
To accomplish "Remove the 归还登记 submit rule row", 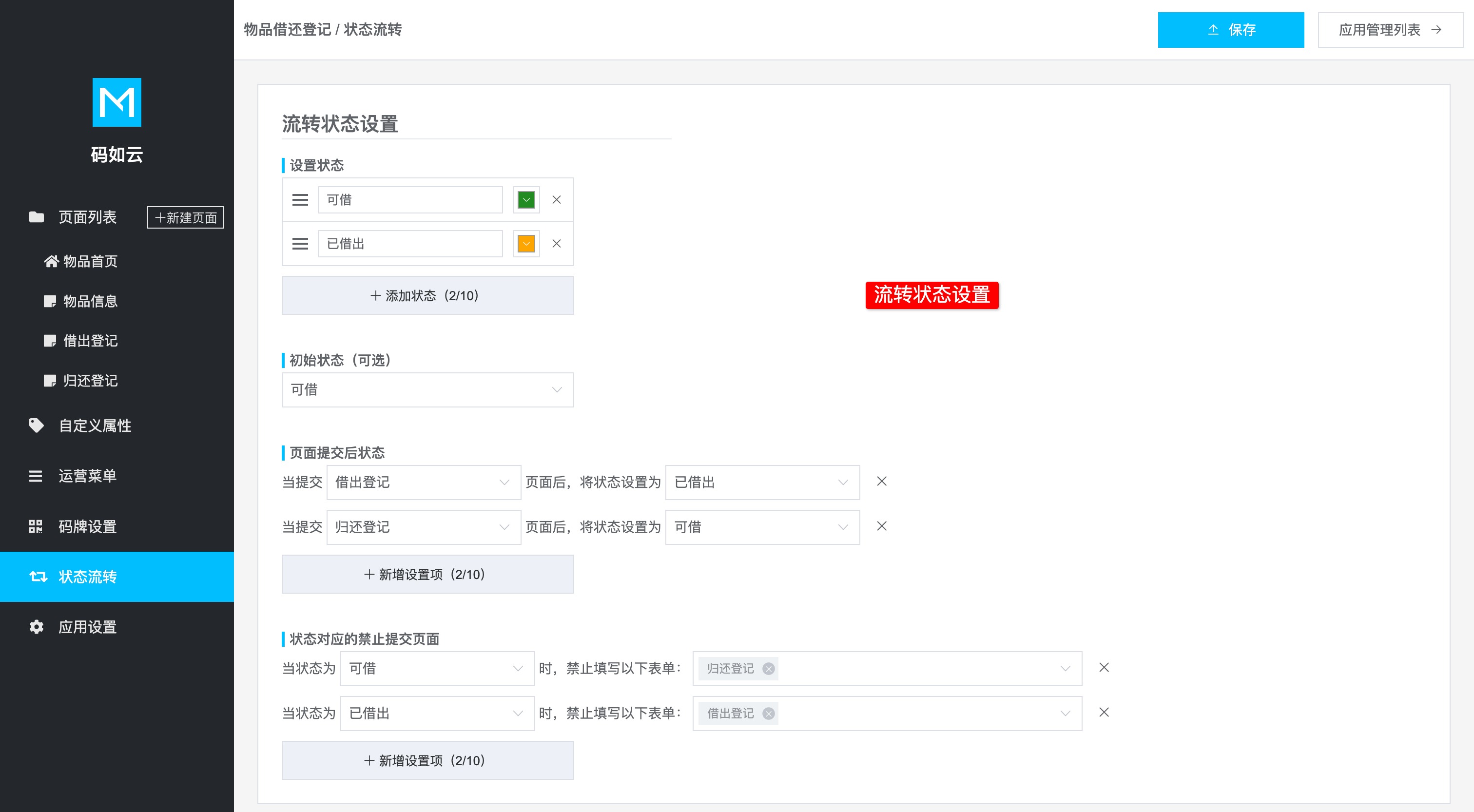I will [882, 526].
